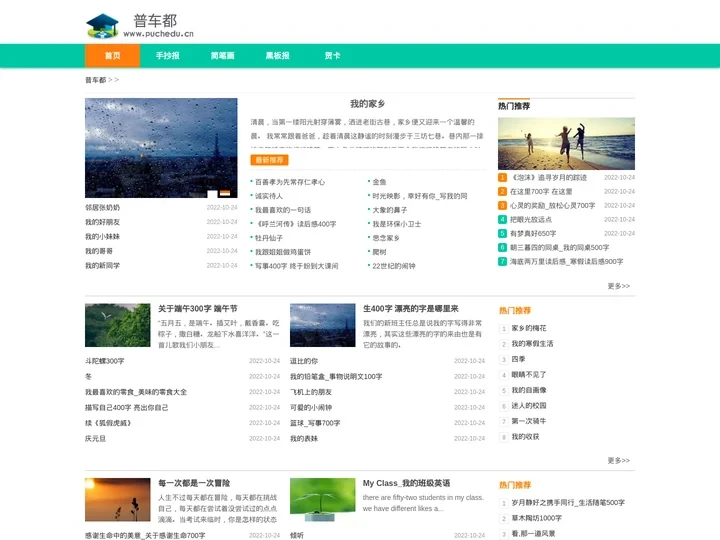Open 邻居张奶奶 article link
The width and height of the screenshot is (720, 540).
(x=102, y=208)
